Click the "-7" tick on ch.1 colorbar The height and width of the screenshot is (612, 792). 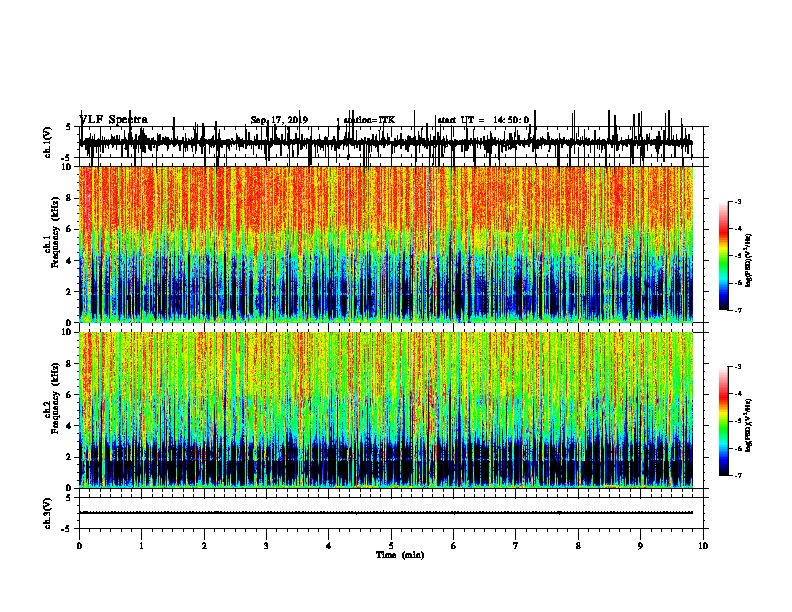pyautogui.click(x=737, y=310)
